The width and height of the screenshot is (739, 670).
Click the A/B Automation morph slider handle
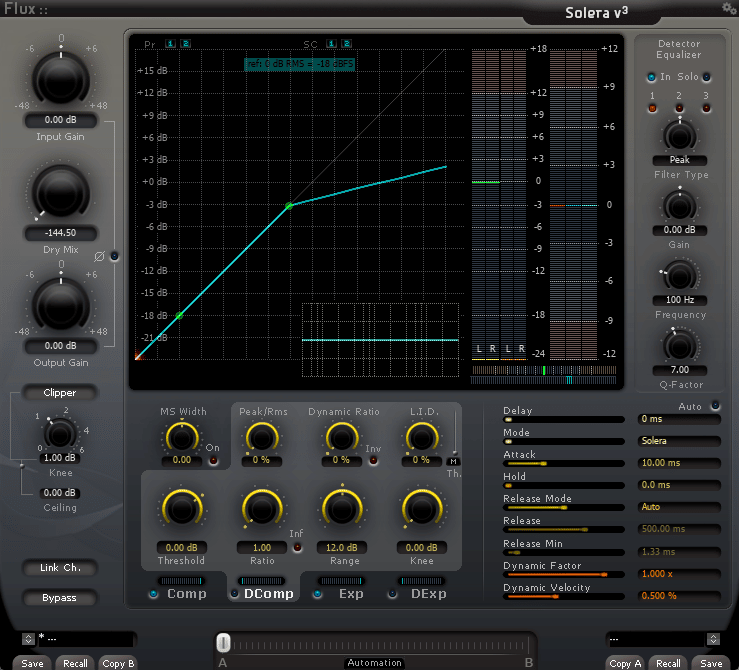coord(224,642)
